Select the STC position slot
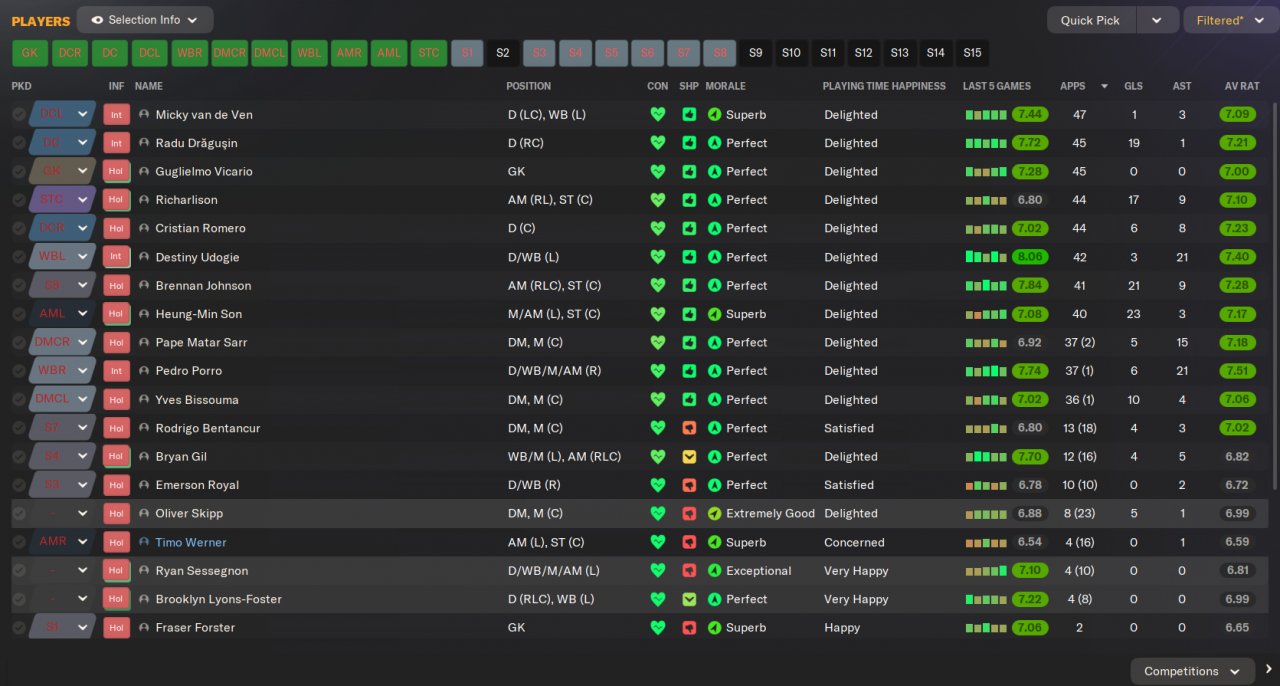Screen dimensions: 1280x686 tap(429, 53)
